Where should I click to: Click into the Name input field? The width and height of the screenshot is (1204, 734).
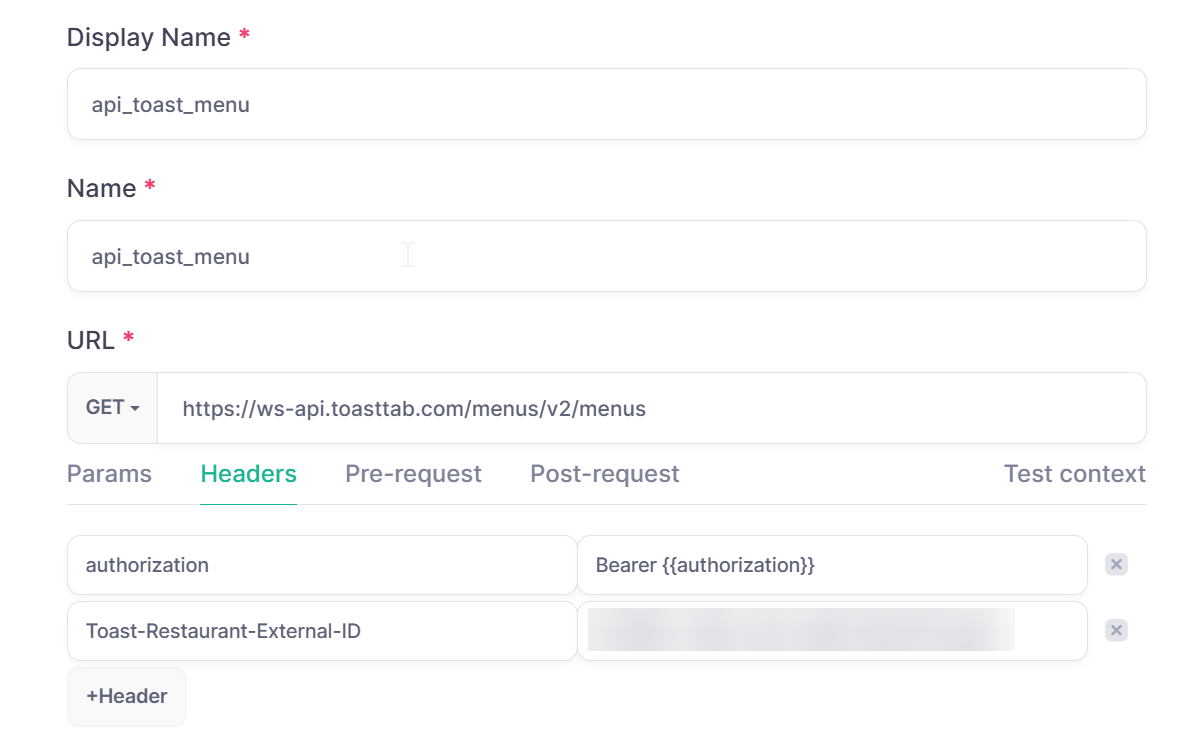pos(606,256)
